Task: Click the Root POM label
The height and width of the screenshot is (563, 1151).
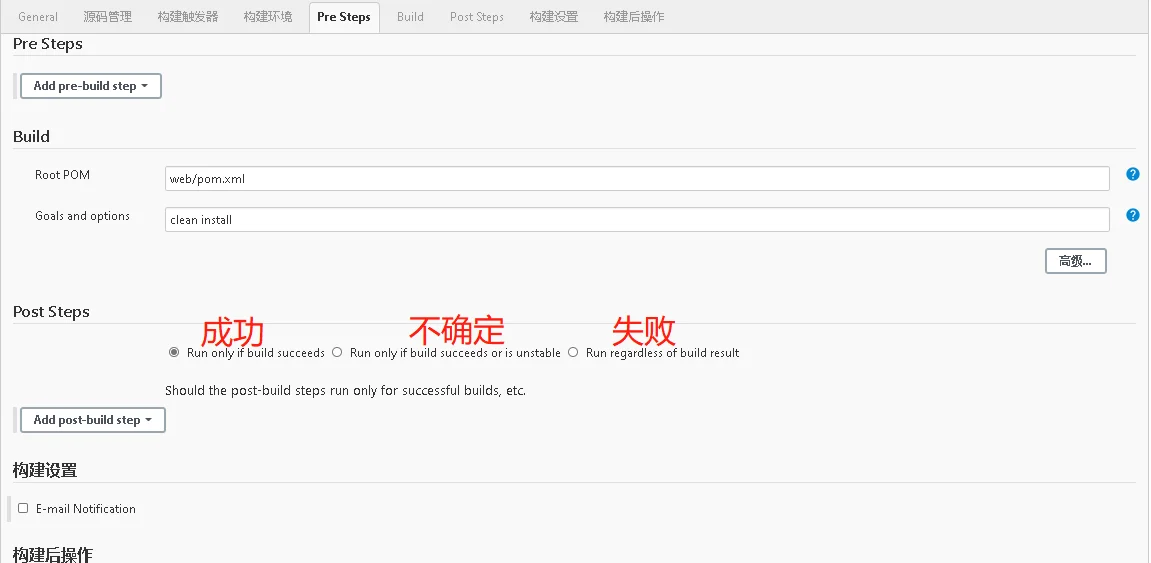Action: [62, 175]
